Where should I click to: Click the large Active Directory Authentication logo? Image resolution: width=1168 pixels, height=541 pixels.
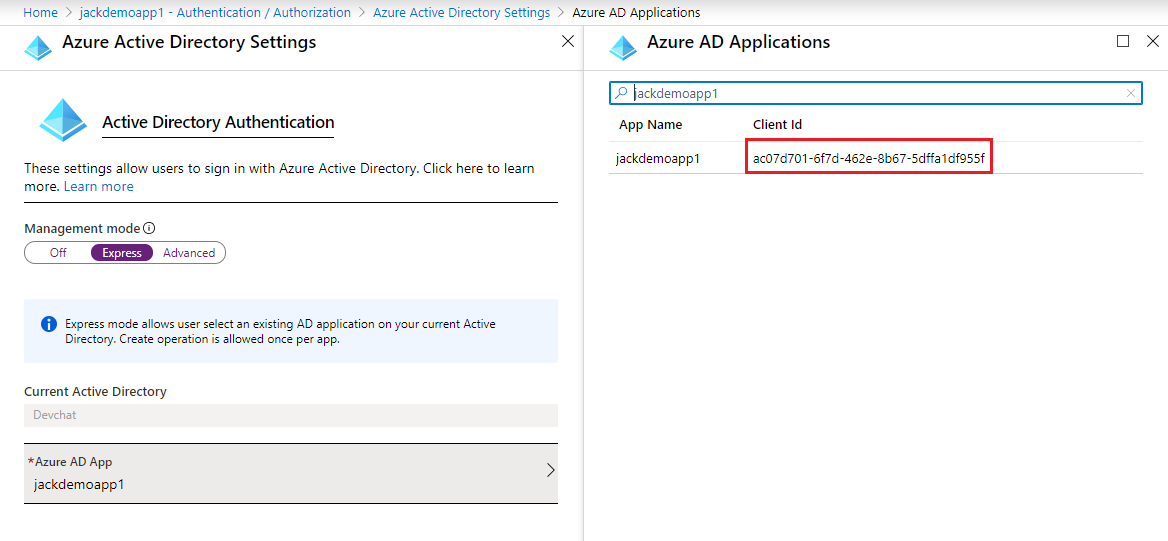click(x=63, y=121)
